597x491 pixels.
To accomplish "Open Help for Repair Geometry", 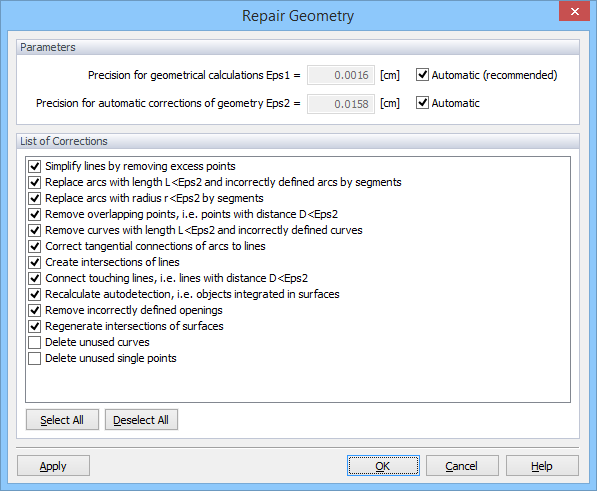I will coord(542,466).
